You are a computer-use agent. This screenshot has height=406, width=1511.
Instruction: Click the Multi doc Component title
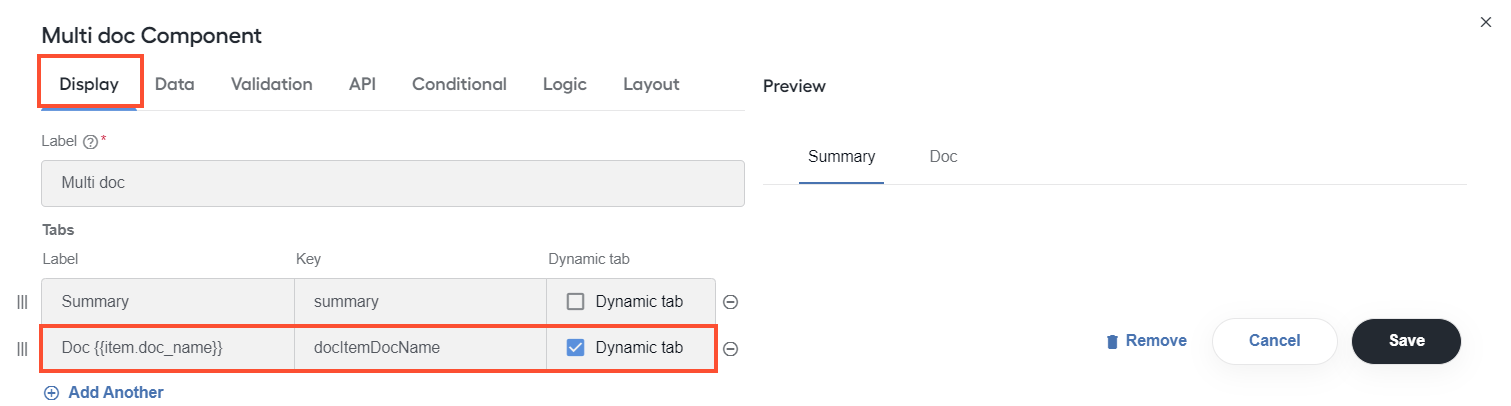point(151,36)
